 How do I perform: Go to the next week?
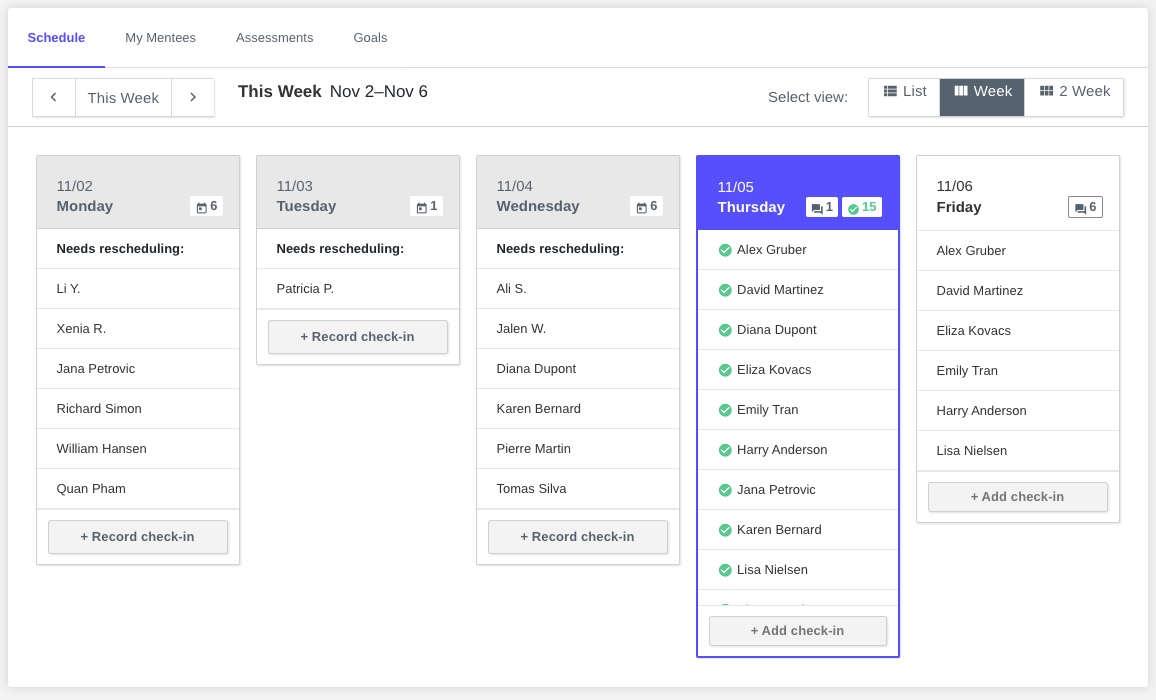[x=193, y=97]
